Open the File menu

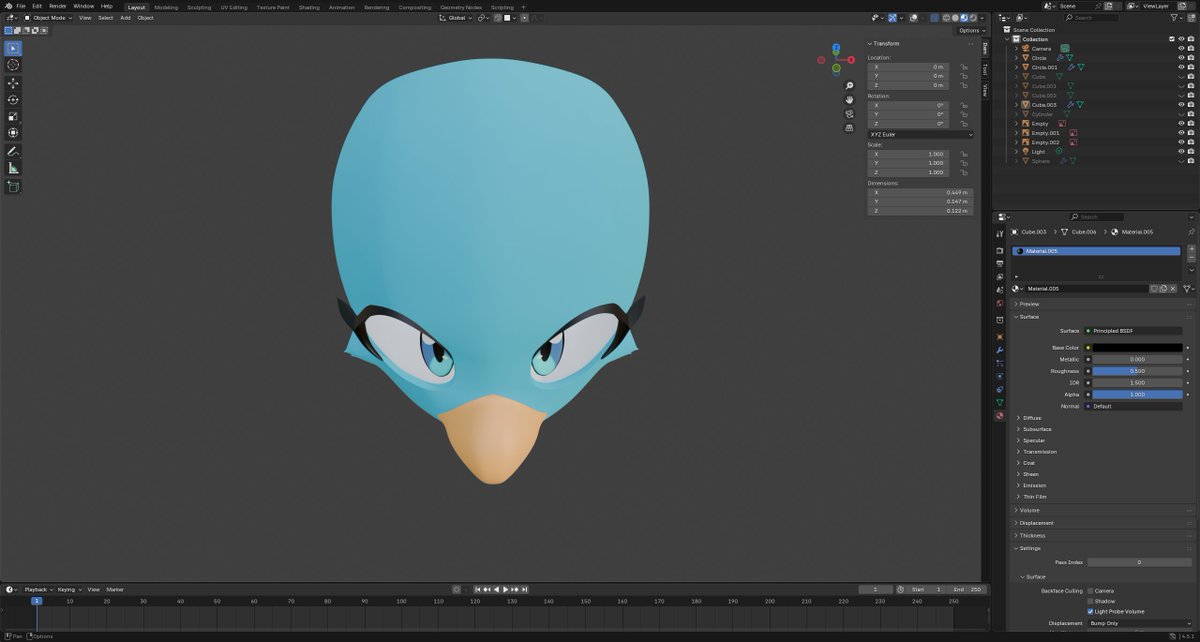tap(21, 6)
